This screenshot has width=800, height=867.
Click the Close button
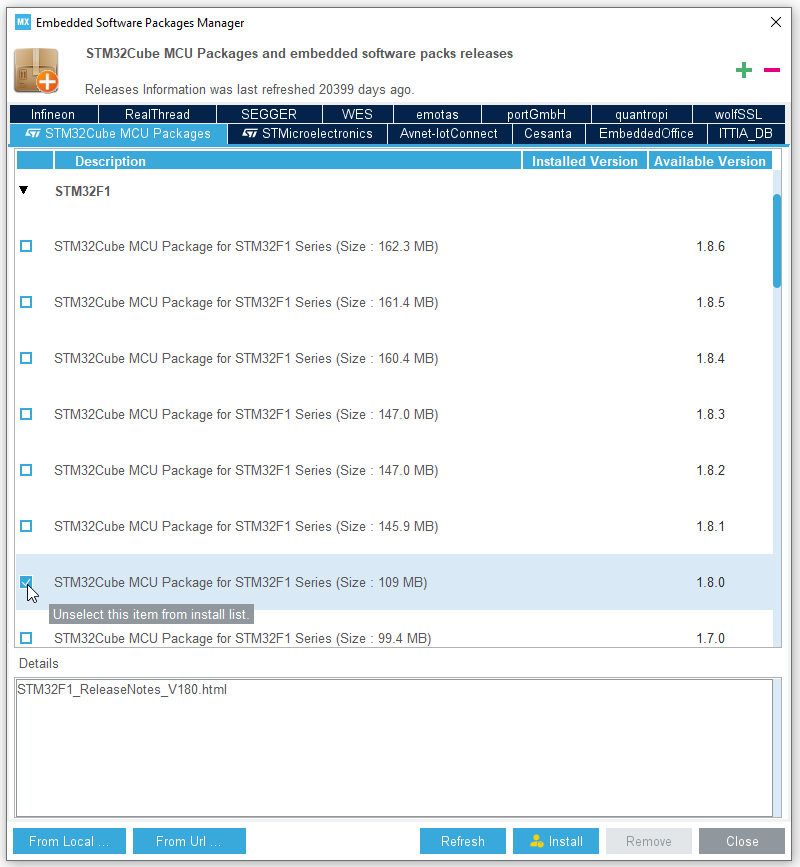point(741,841)
